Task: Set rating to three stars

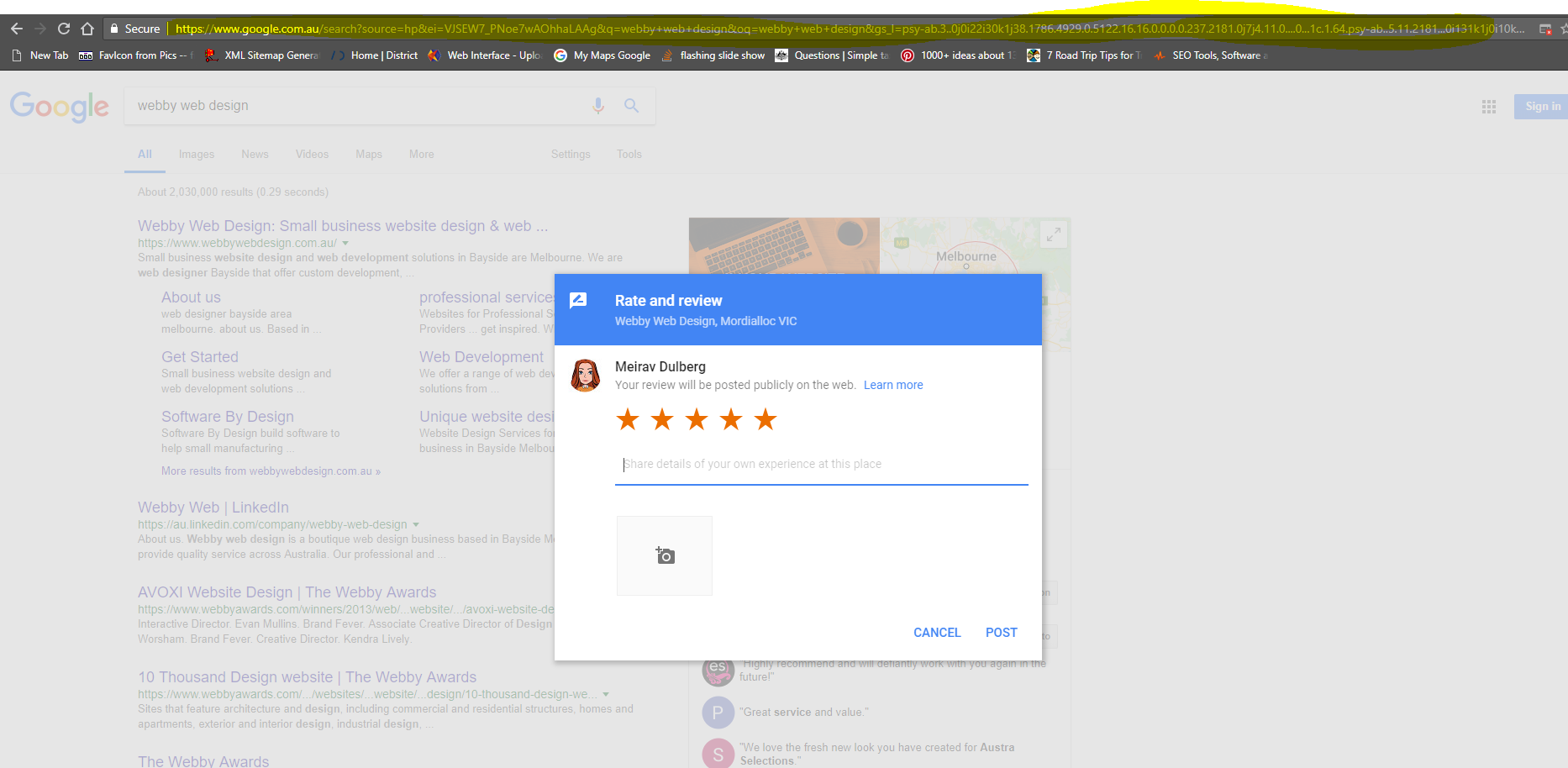Action: click(x=697, y=419)
